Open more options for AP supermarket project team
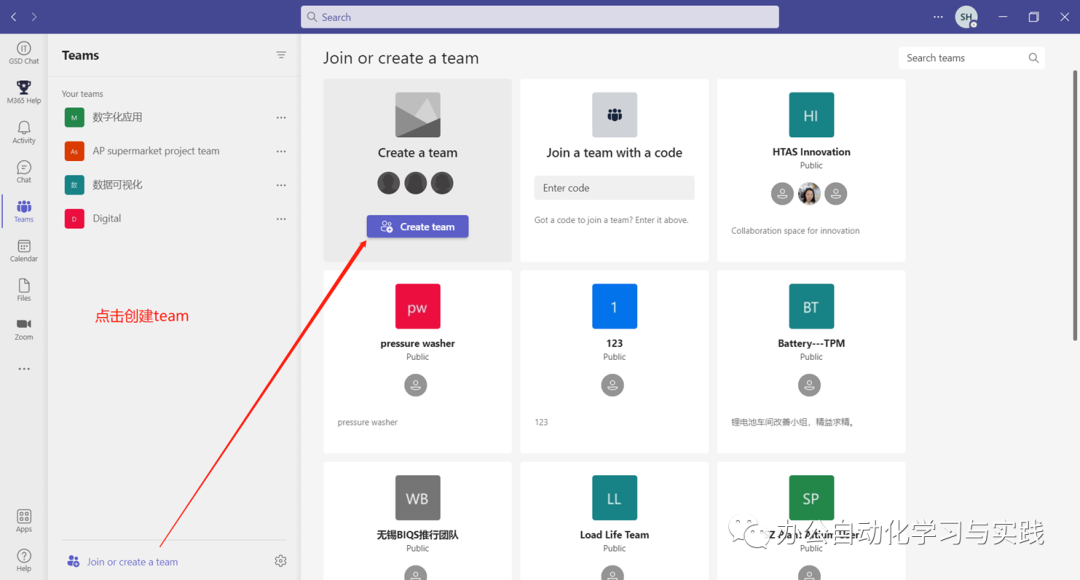The width and height of the screenshot is (1080, 580). (281, 152)
